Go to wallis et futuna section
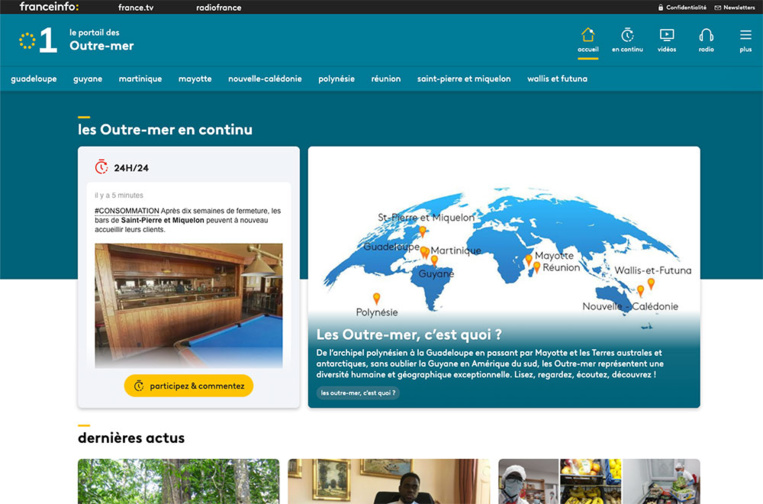This screenshot has height=504, width=763. pos(557,79)
